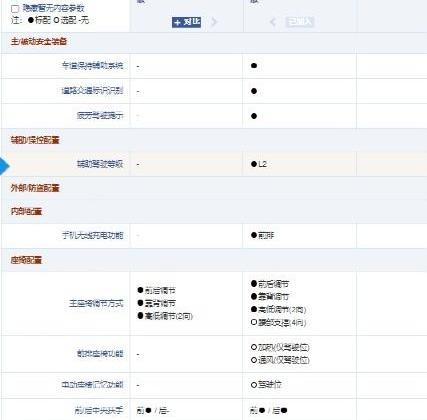Click the ○驾驶位 seat memory value
The image size is (427, 420).
[x=266, y=385]
